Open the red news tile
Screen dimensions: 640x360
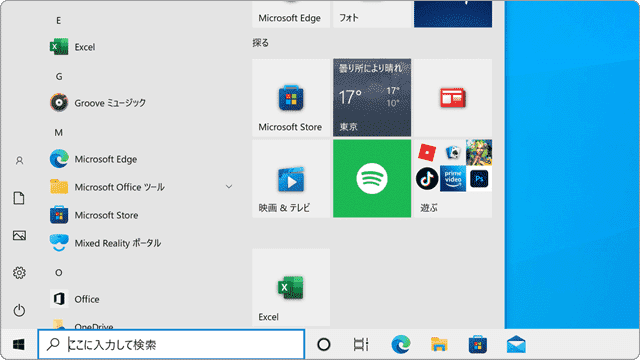453,98
